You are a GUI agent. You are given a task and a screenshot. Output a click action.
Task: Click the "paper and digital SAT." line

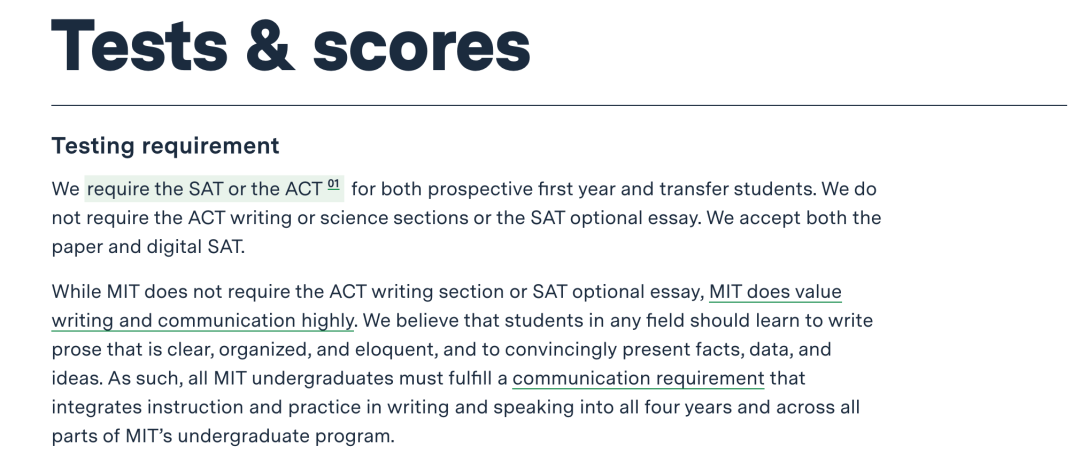(x=148, y=247)
